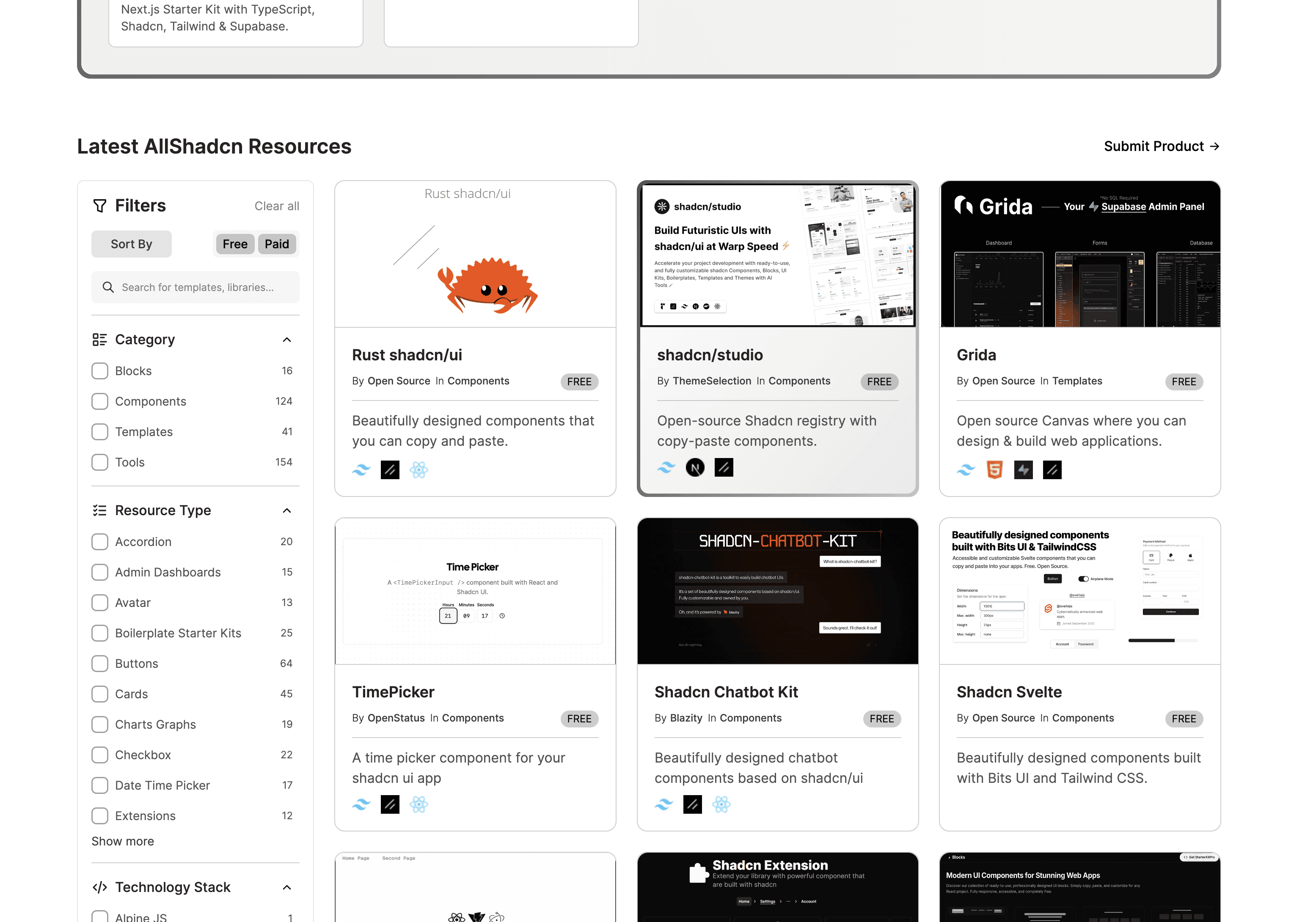Collapse the Category filter section
The height and width of the screenshot is (922, 1316).
286,340
